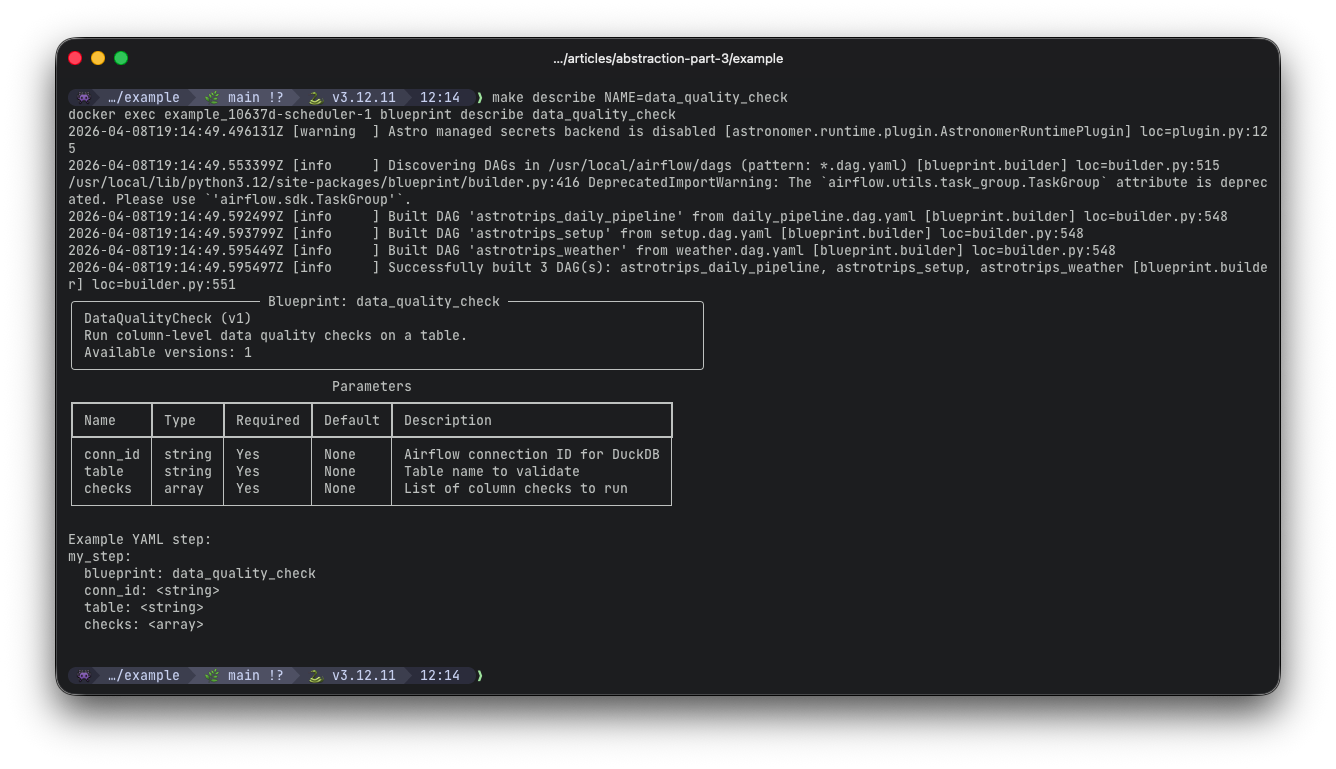
Task: Click the ghost icon in the top prompt
Action: [x=84, y=98]
